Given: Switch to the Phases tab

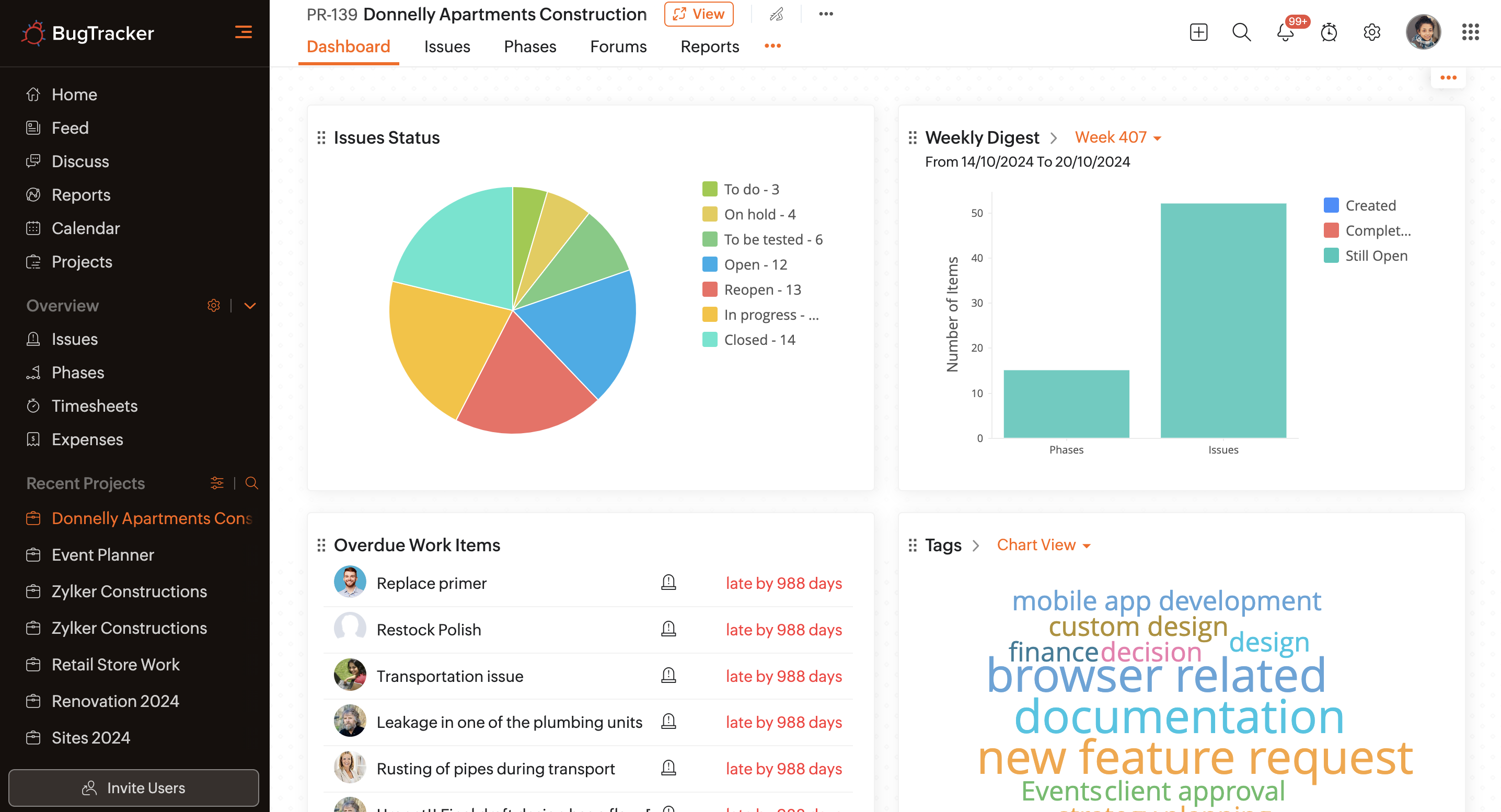Looking at the screenshot, I should (529, 47).
